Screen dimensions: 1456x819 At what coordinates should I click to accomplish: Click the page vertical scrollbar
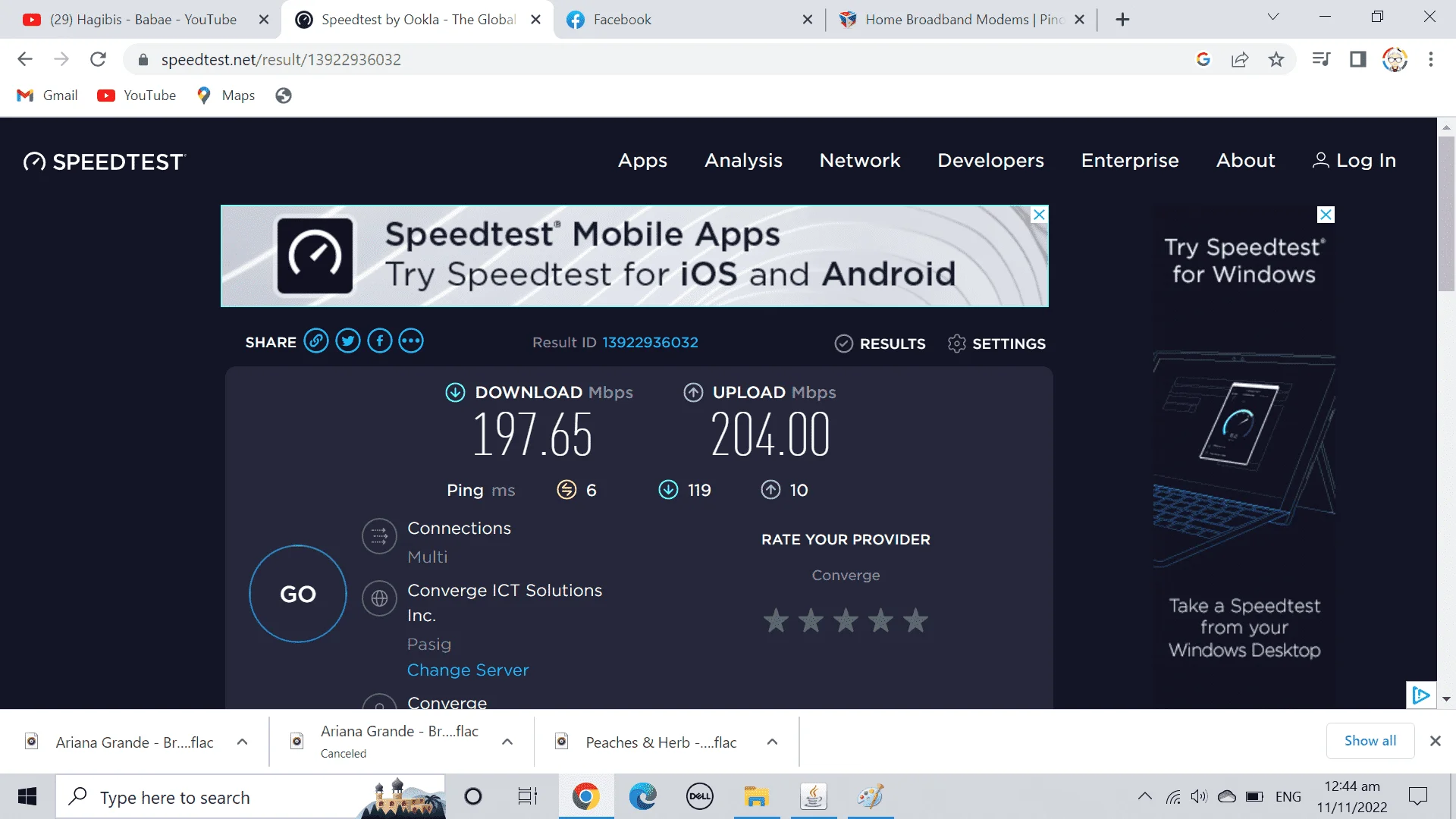coord(1446,214)
